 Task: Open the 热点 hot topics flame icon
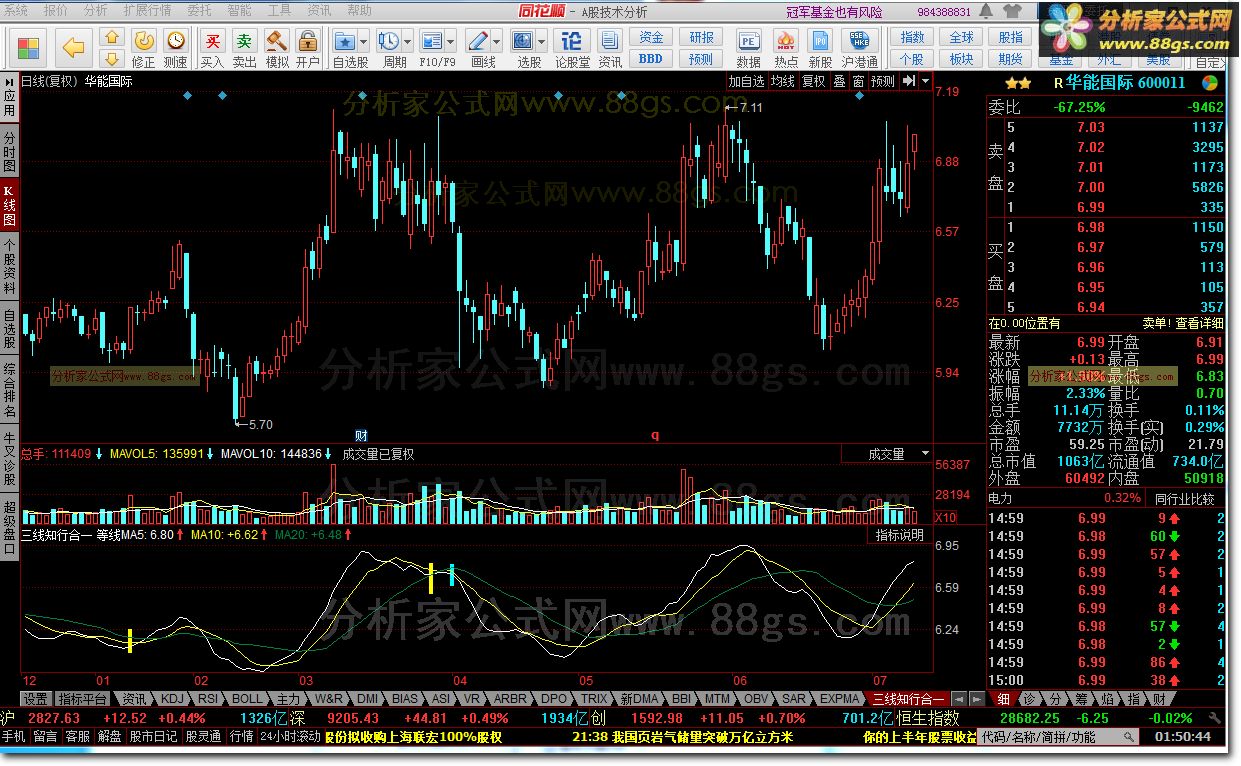coord(786,47)
